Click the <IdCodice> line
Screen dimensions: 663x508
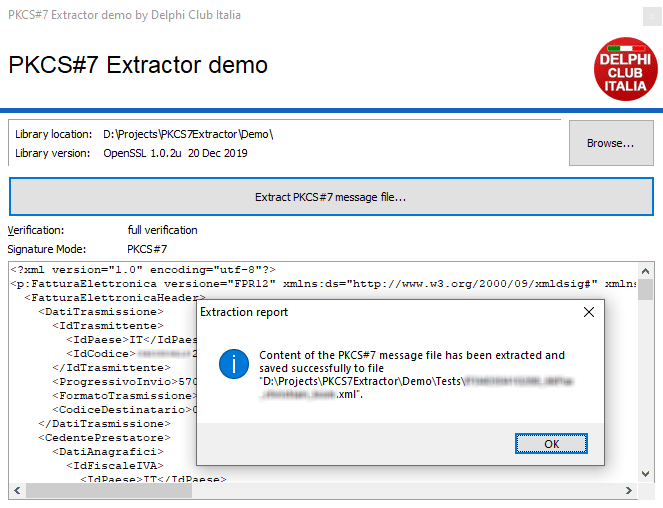pos(132,353)
